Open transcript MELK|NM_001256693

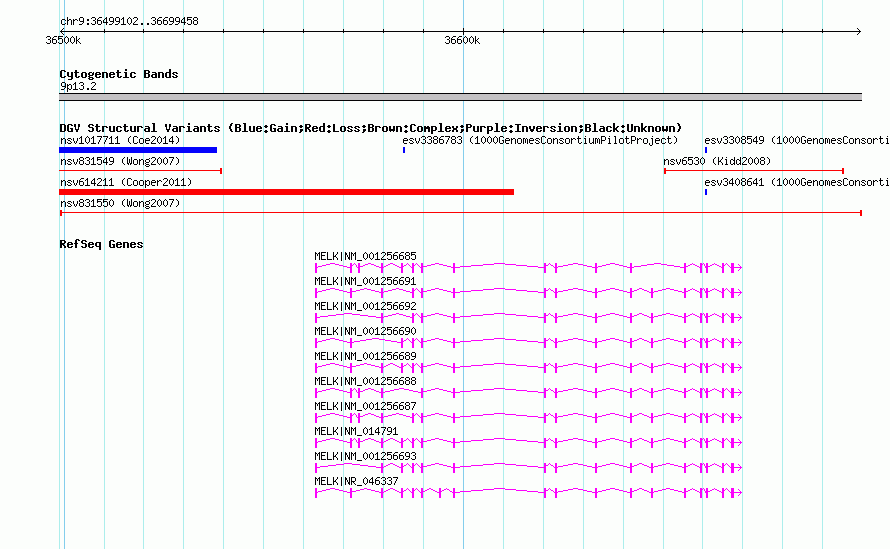(x=366, y=456)
